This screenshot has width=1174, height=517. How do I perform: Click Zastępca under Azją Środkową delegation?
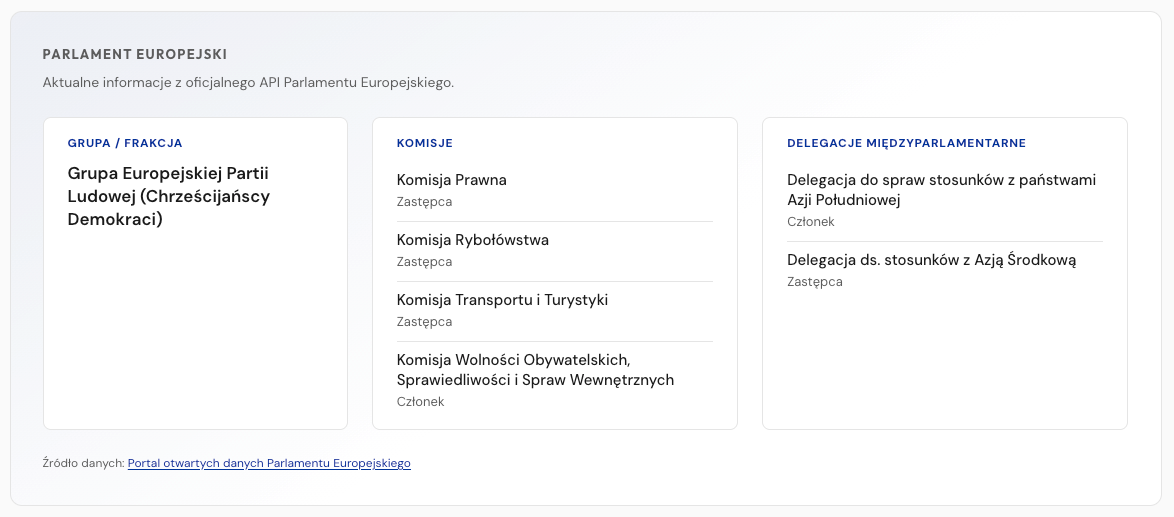[x=815, y=281]
